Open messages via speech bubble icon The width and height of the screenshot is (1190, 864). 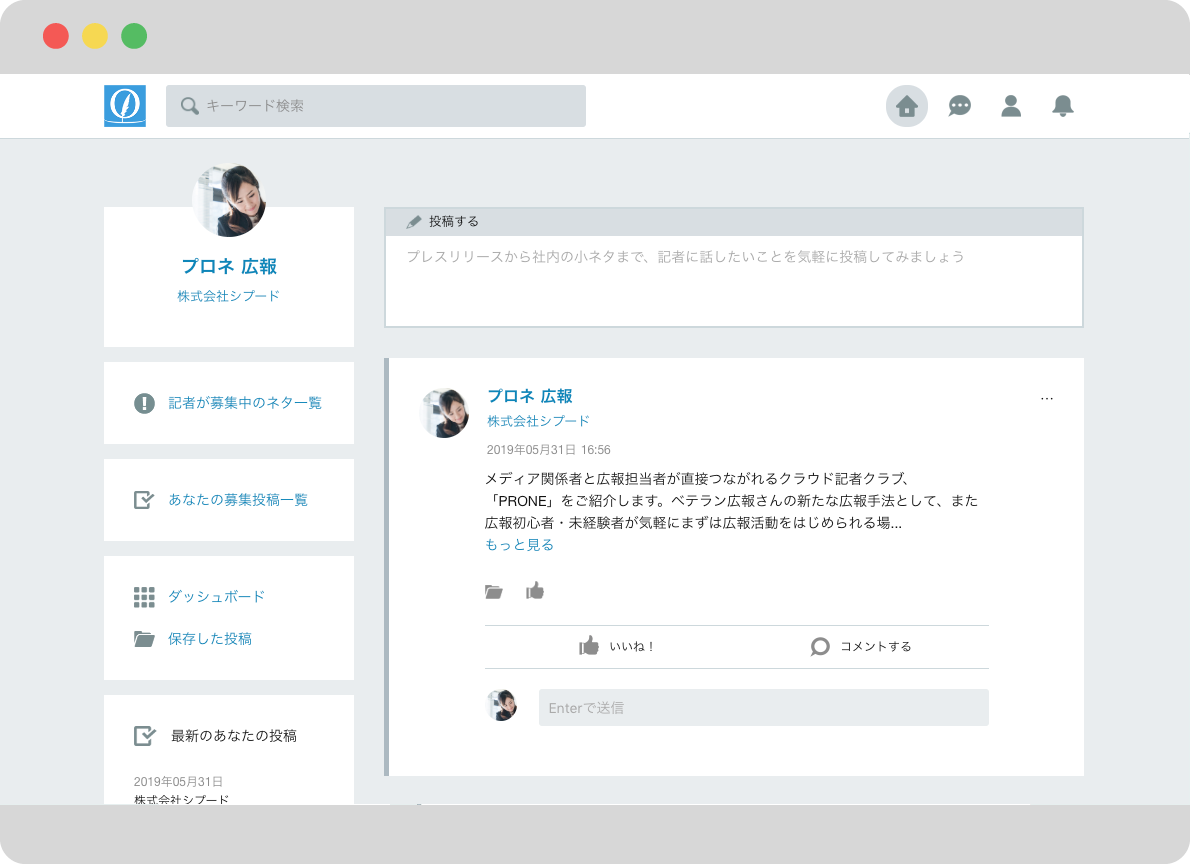coord(960,106)
